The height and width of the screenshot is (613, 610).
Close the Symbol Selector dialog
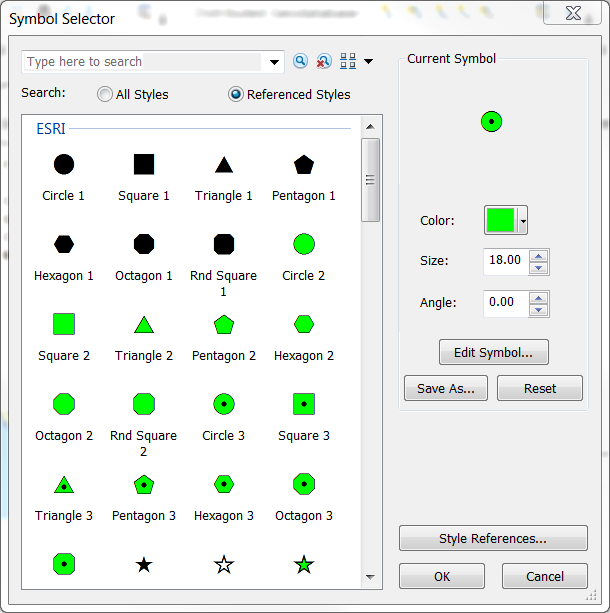573,13
